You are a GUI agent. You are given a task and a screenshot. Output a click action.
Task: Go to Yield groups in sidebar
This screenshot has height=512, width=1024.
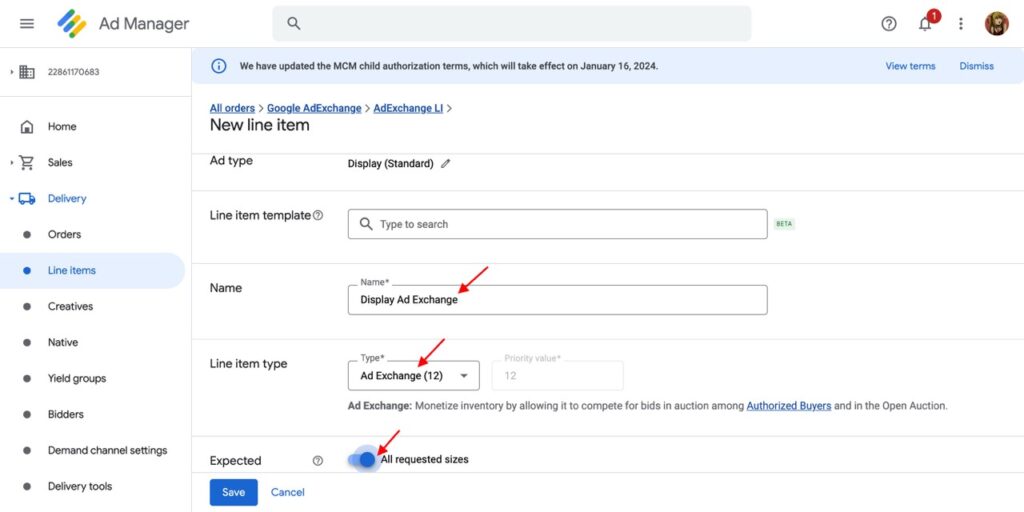click(77, 378)
